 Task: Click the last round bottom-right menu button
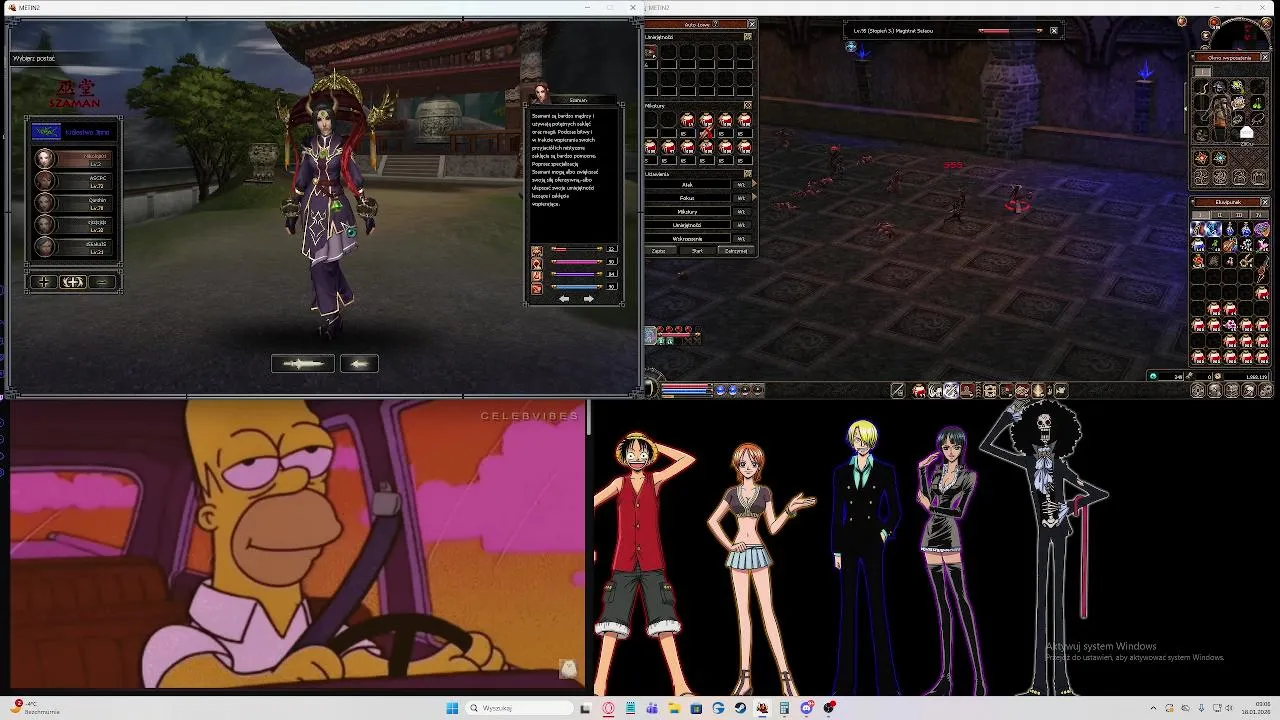tap(1265, 390)
